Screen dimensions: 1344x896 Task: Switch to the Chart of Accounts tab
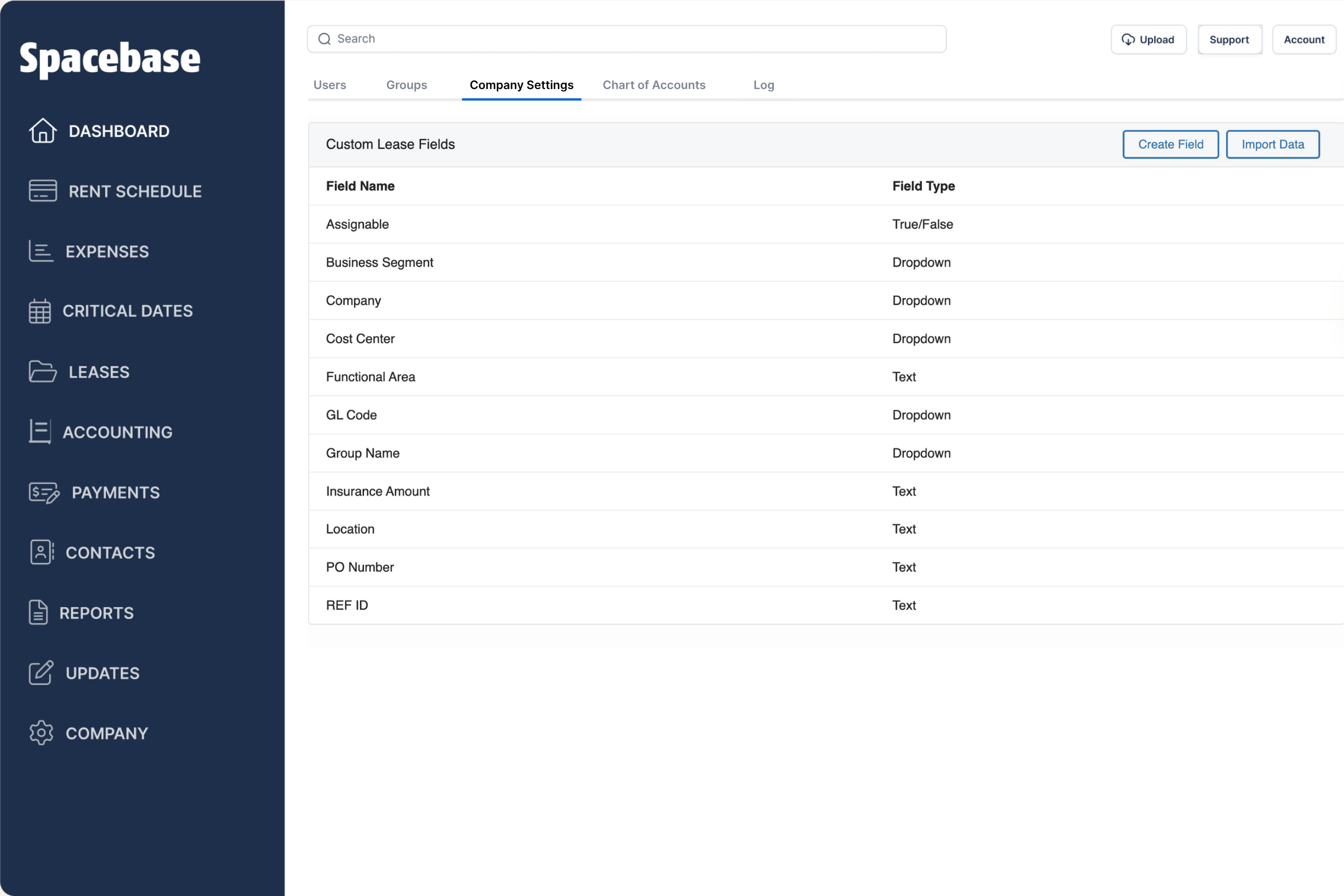[654, 85]
